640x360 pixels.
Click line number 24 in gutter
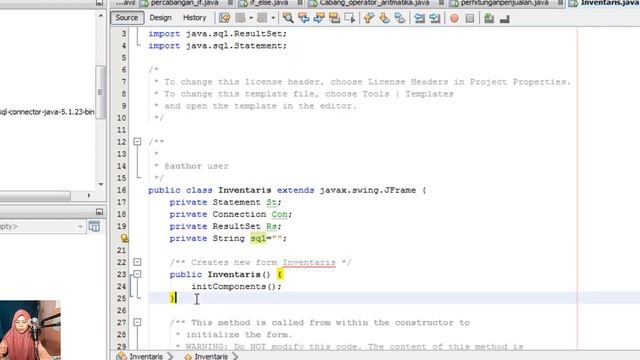coord(121,287)
